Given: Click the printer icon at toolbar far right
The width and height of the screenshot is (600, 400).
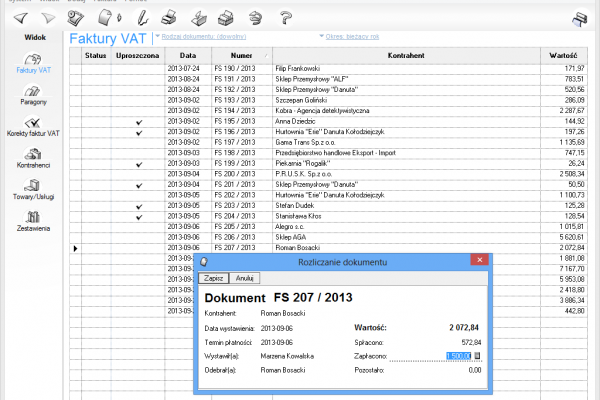Looking at the screenshot, I should (579, 17).
